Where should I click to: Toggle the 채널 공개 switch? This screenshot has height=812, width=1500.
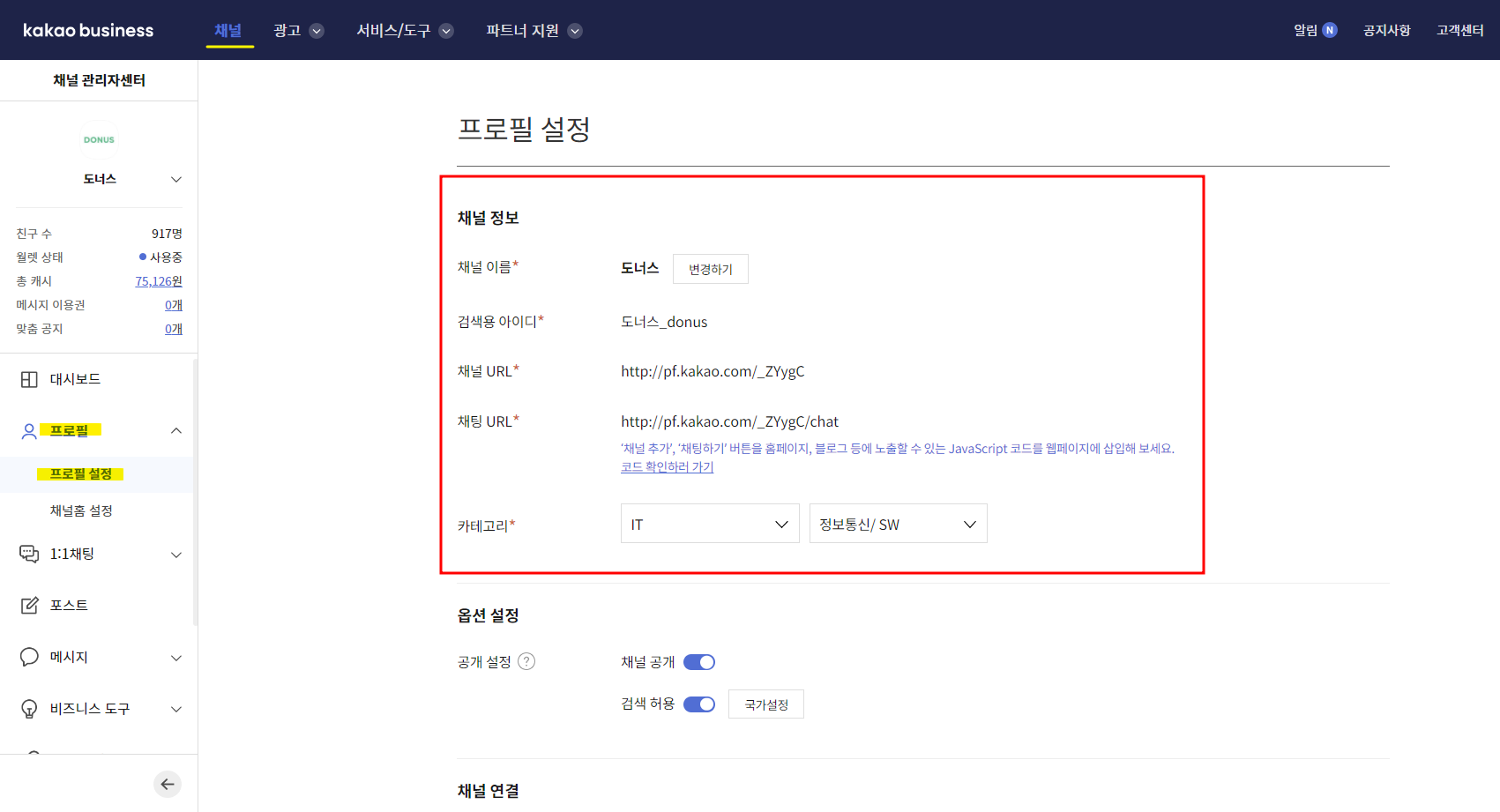click(x=699, y=662)
